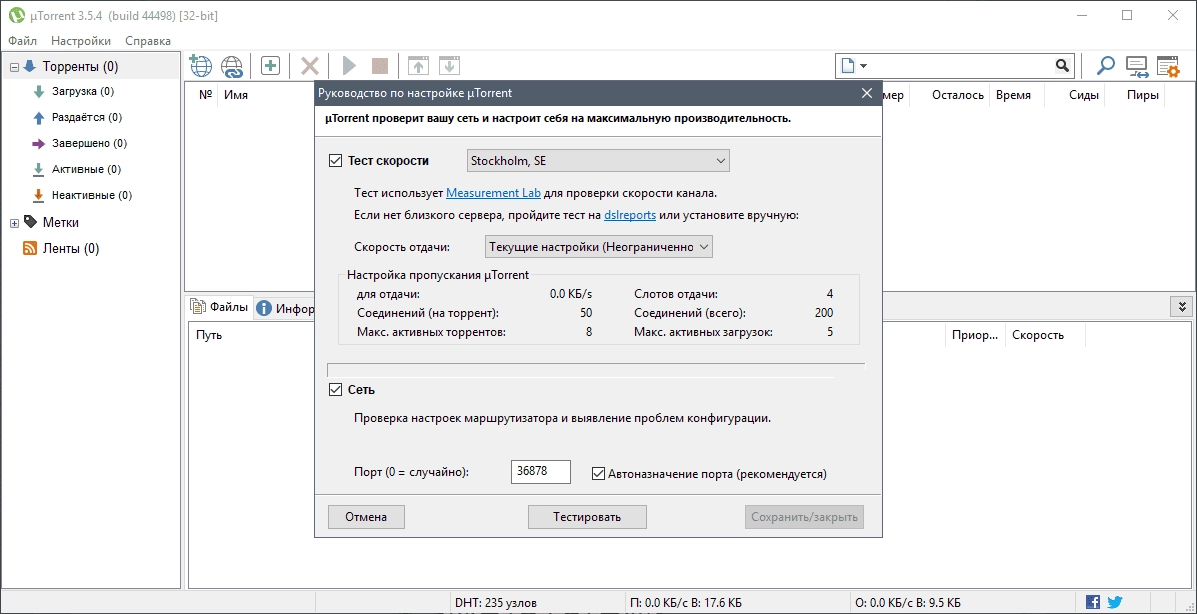
Task: Move torrent down in queue
Action: [x=448, y=65]
